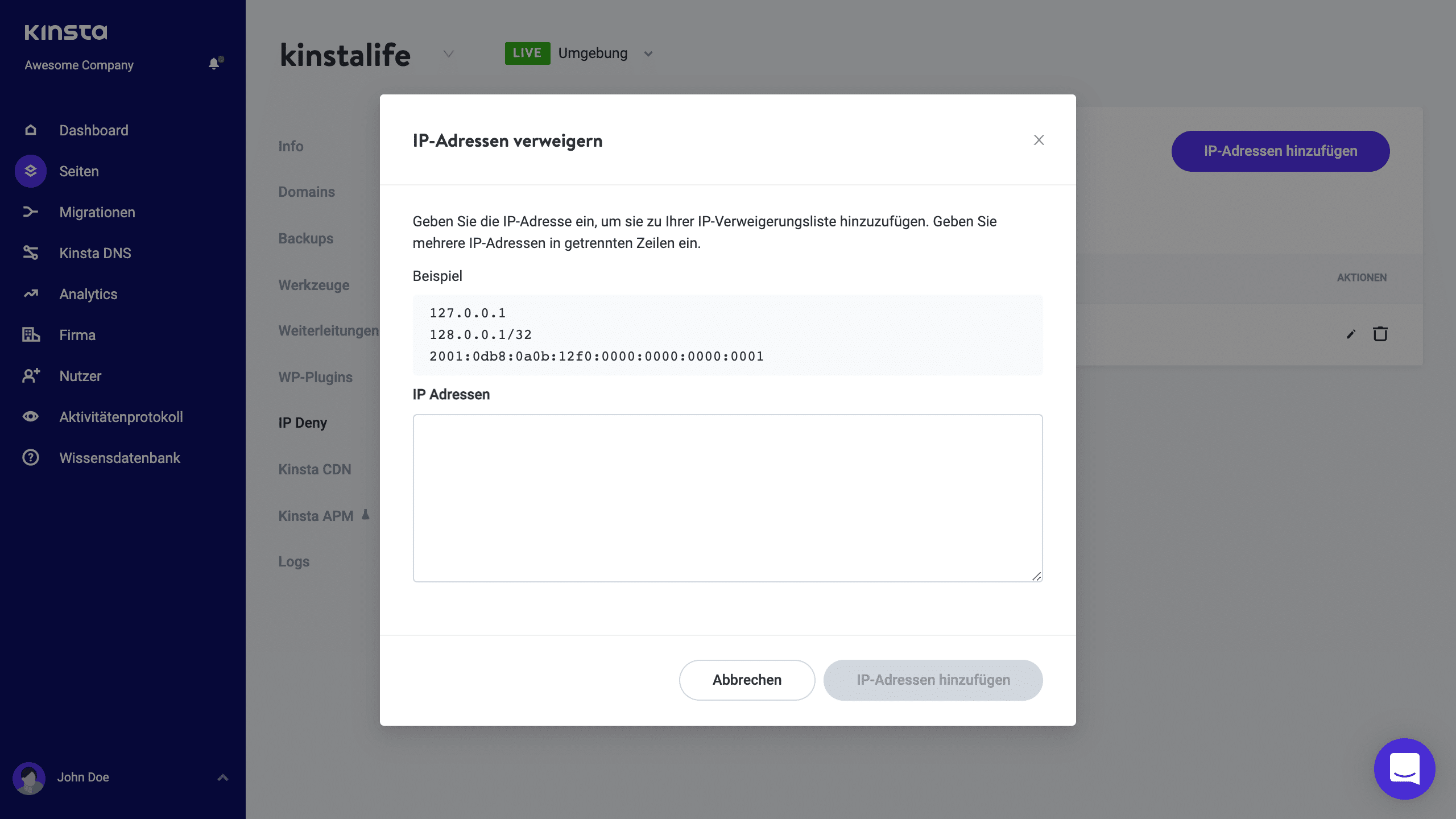Collapse the John Doe account section
1456x819 pixels.
click(x=222, y=777)
